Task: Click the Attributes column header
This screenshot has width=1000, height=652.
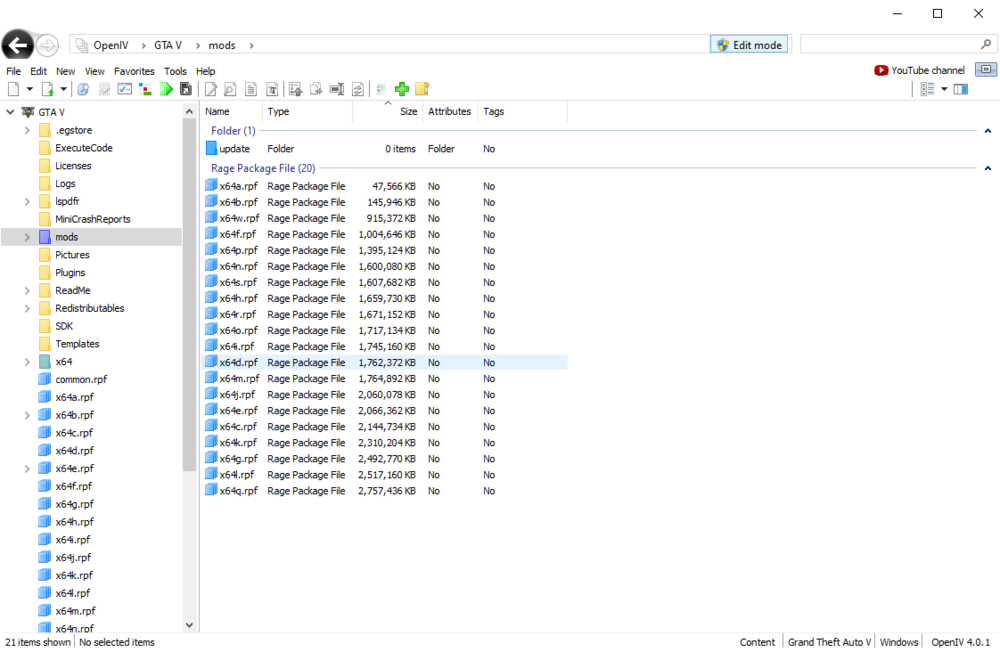Action: tap(450, 112)
